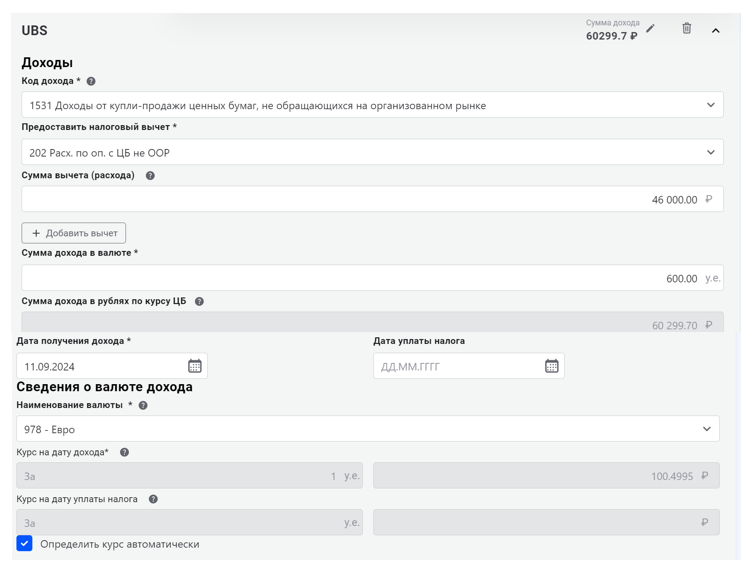Click the pencil edit icon next to UBS income
This screenshot has height=576, width=746.
651,29
